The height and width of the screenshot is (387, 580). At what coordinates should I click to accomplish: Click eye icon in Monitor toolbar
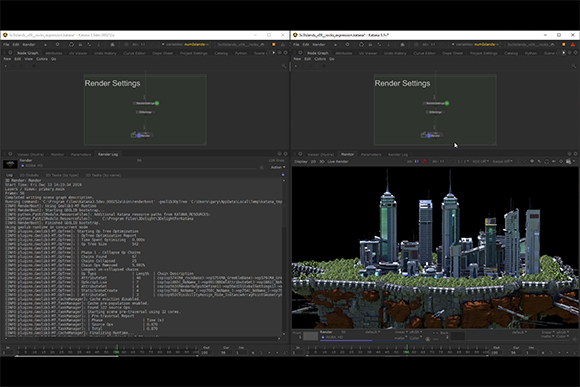[x=532, y=162]
